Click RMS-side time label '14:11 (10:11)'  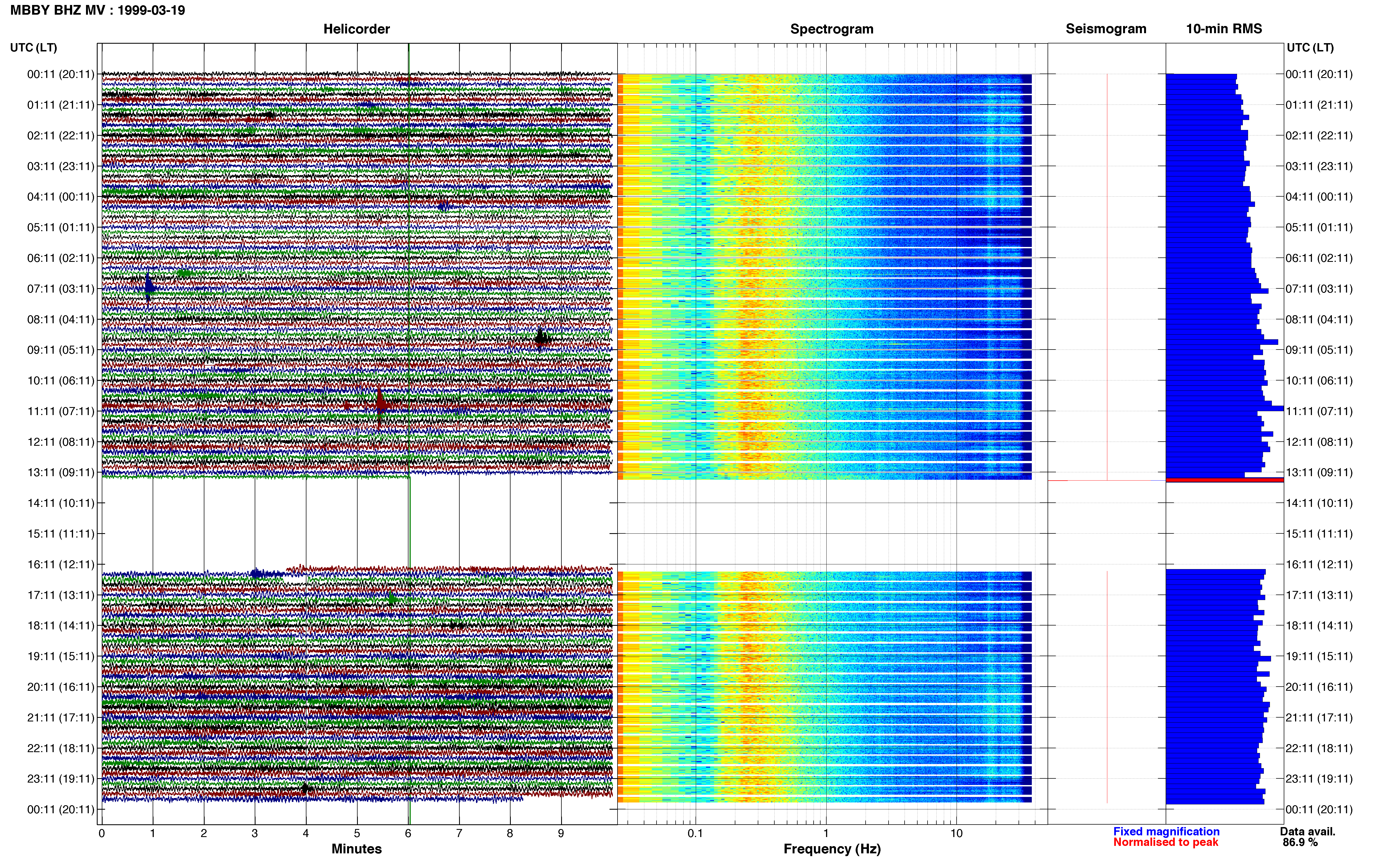pyautogui.click(x=1319, y=503)
